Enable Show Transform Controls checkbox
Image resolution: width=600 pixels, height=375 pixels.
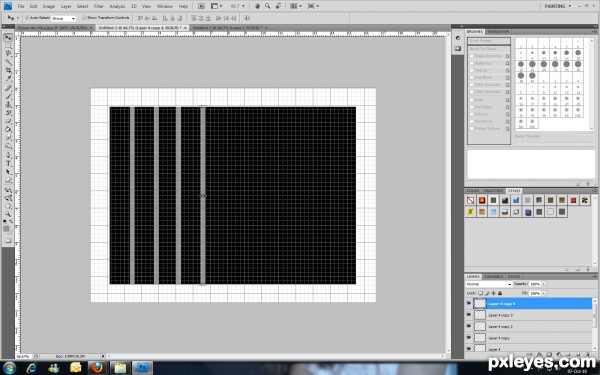[85, 18]
